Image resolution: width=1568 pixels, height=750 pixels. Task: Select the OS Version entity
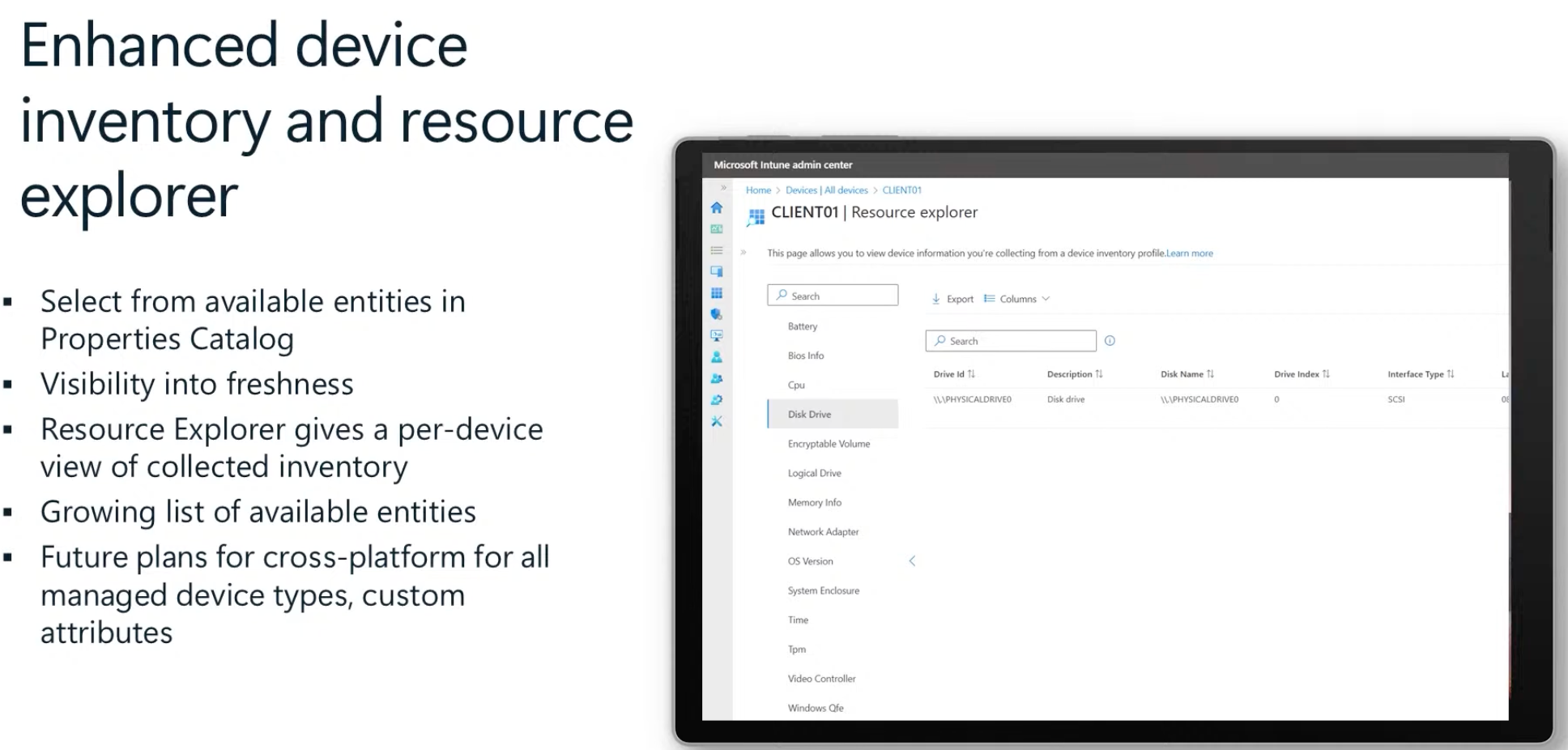833,561
